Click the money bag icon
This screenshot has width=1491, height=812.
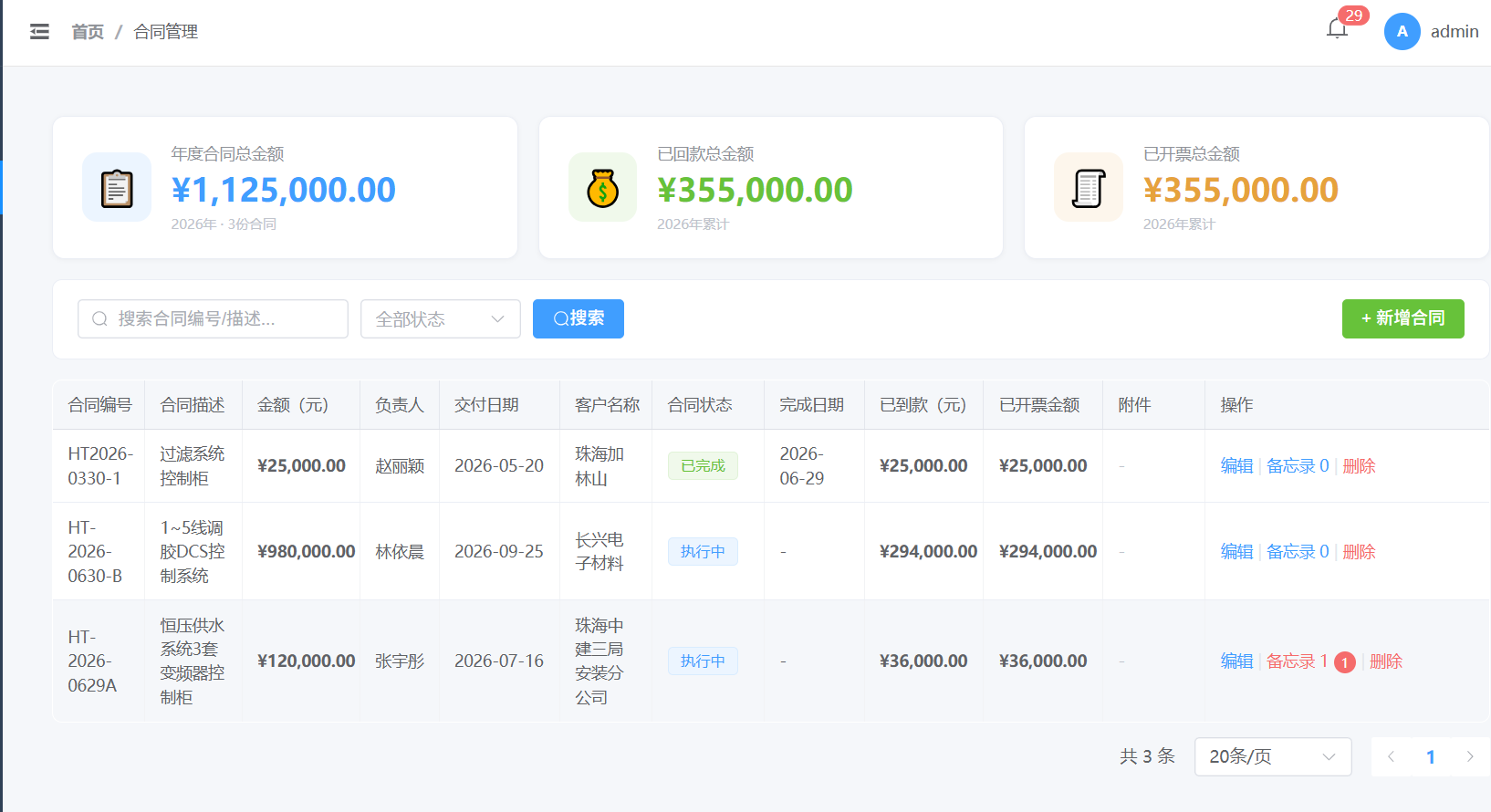coord(602,188)
